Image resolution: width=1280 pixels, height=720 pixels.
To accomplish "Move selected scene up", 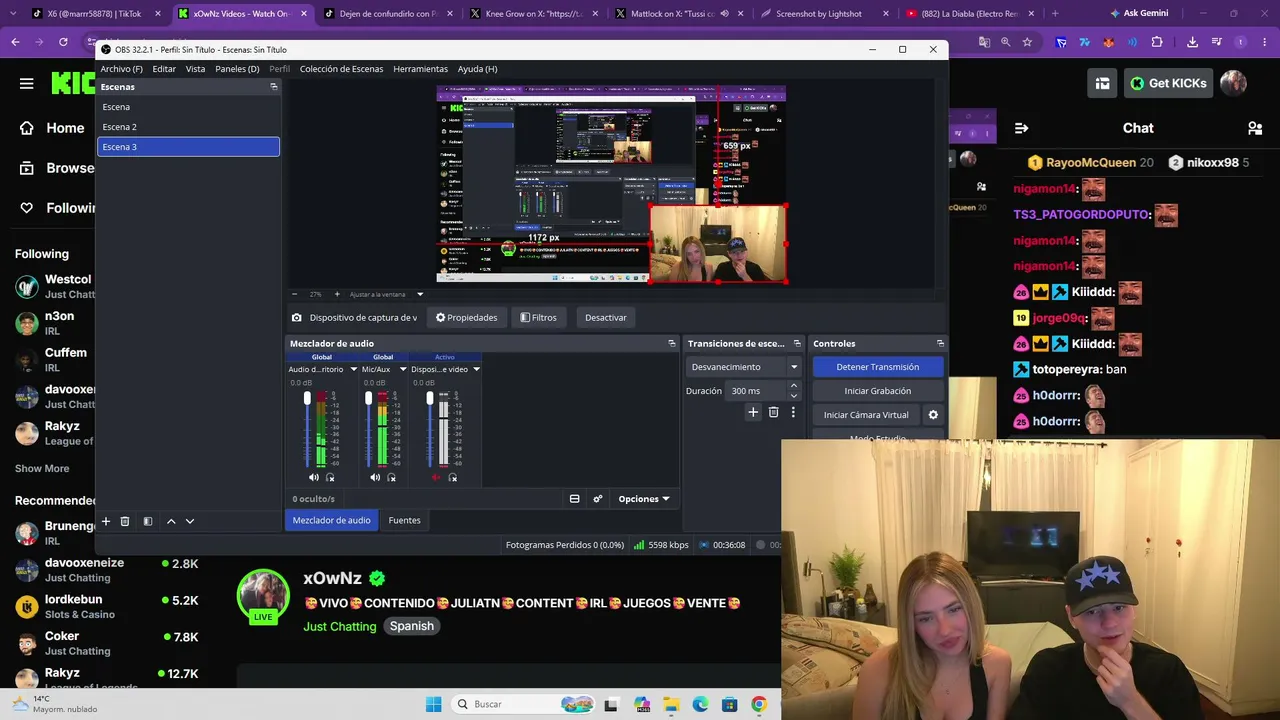I will (x=171, y=521).
